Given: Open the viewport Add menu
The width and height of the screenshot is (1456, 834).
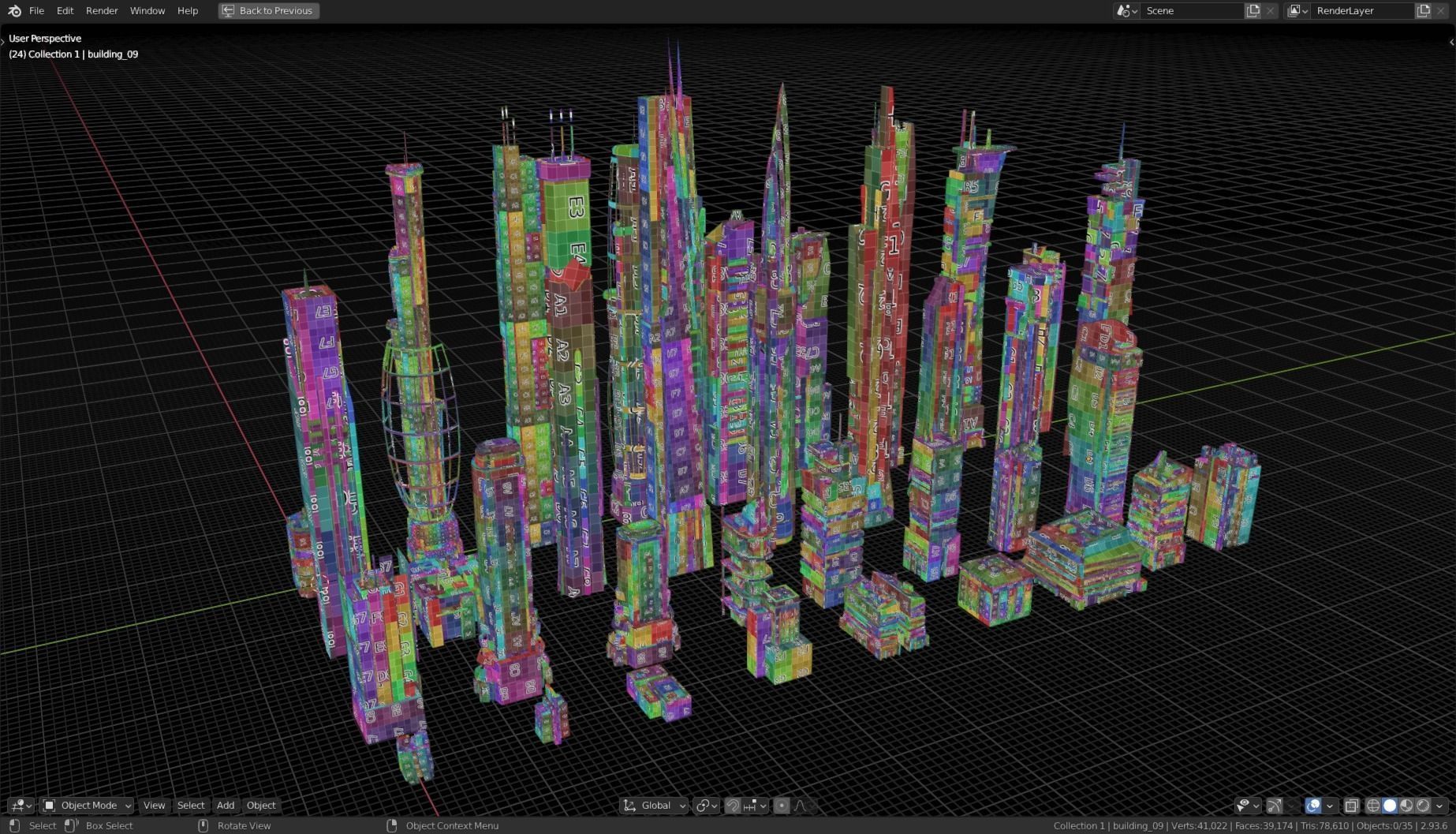Looking at the screenshot, I should 226,806.
